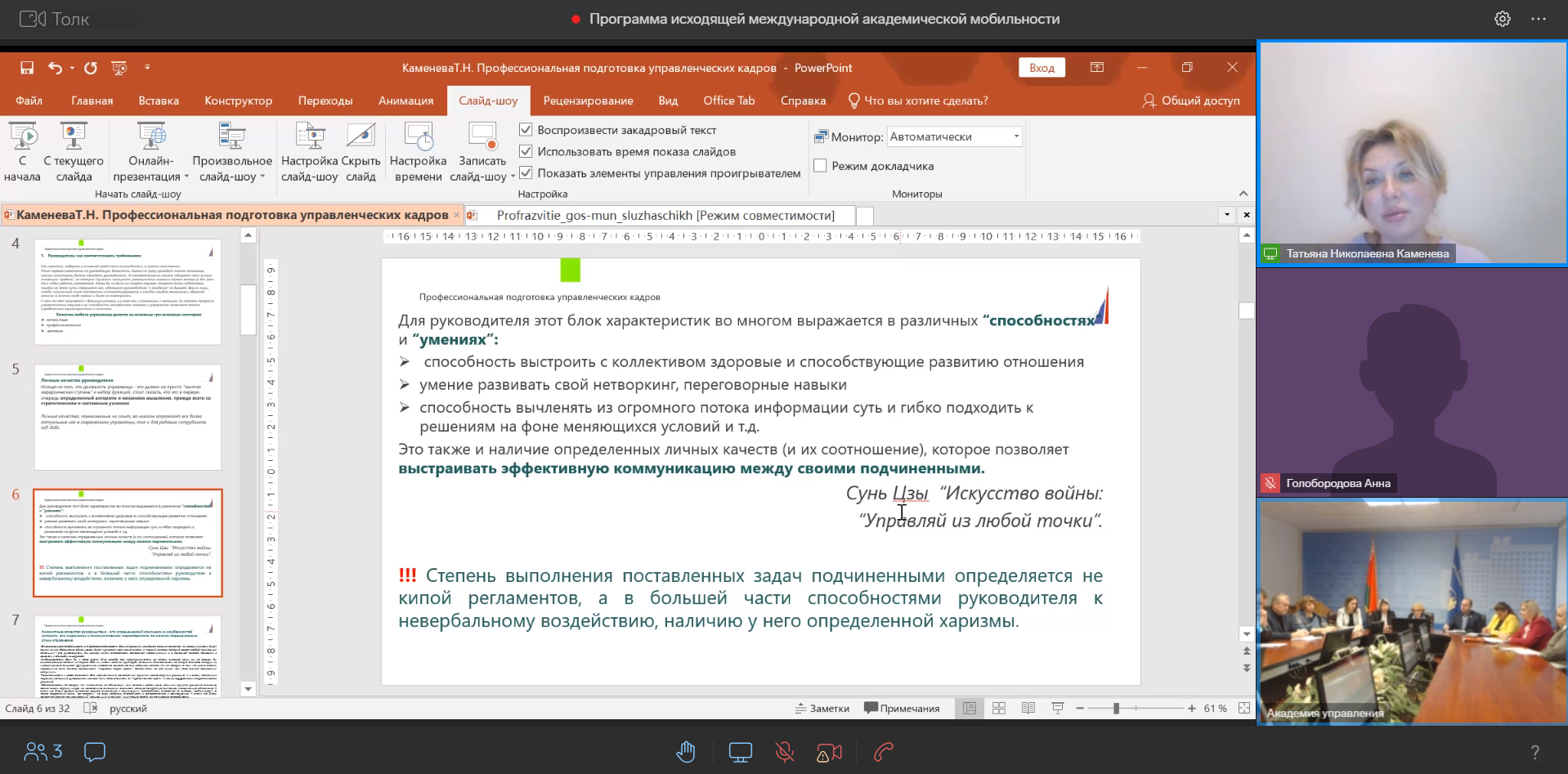Viewport: 1568px width, 774px height.
Task: Click the raise hand icon
Action: [686, 752]
